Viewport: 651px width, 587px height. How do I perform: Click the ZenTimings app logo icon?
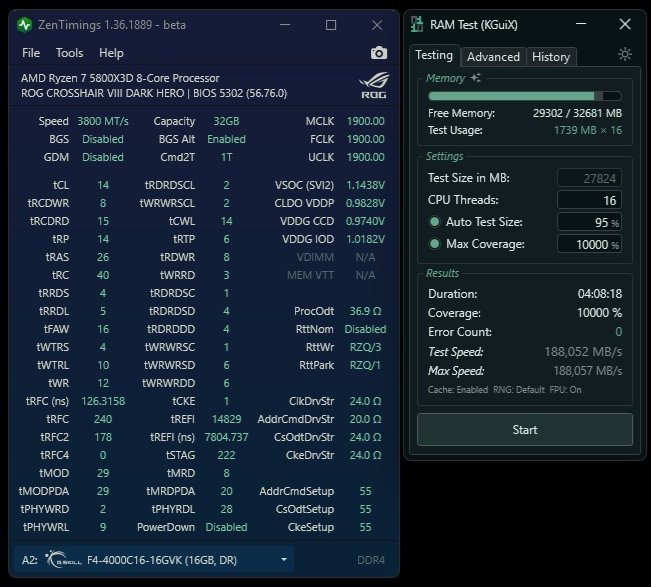pos(24,25)
